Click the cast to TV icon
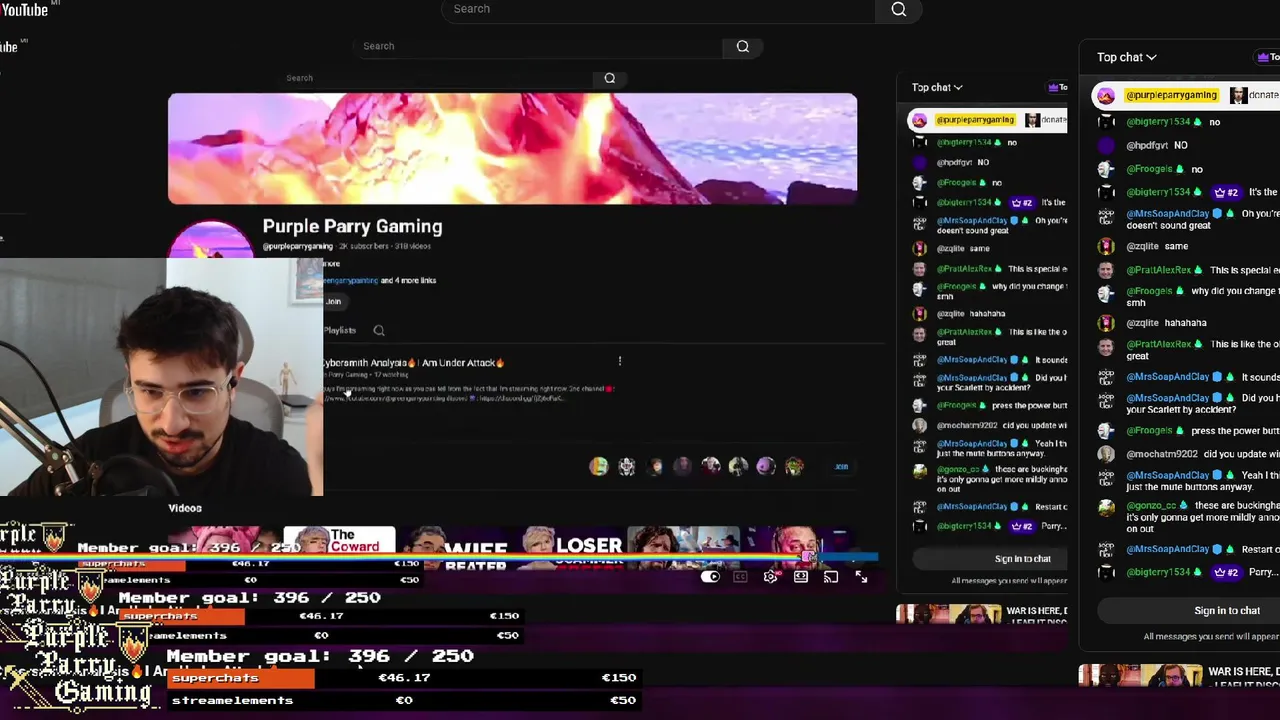Screen dimensions: 1280x720 point(831,577)
